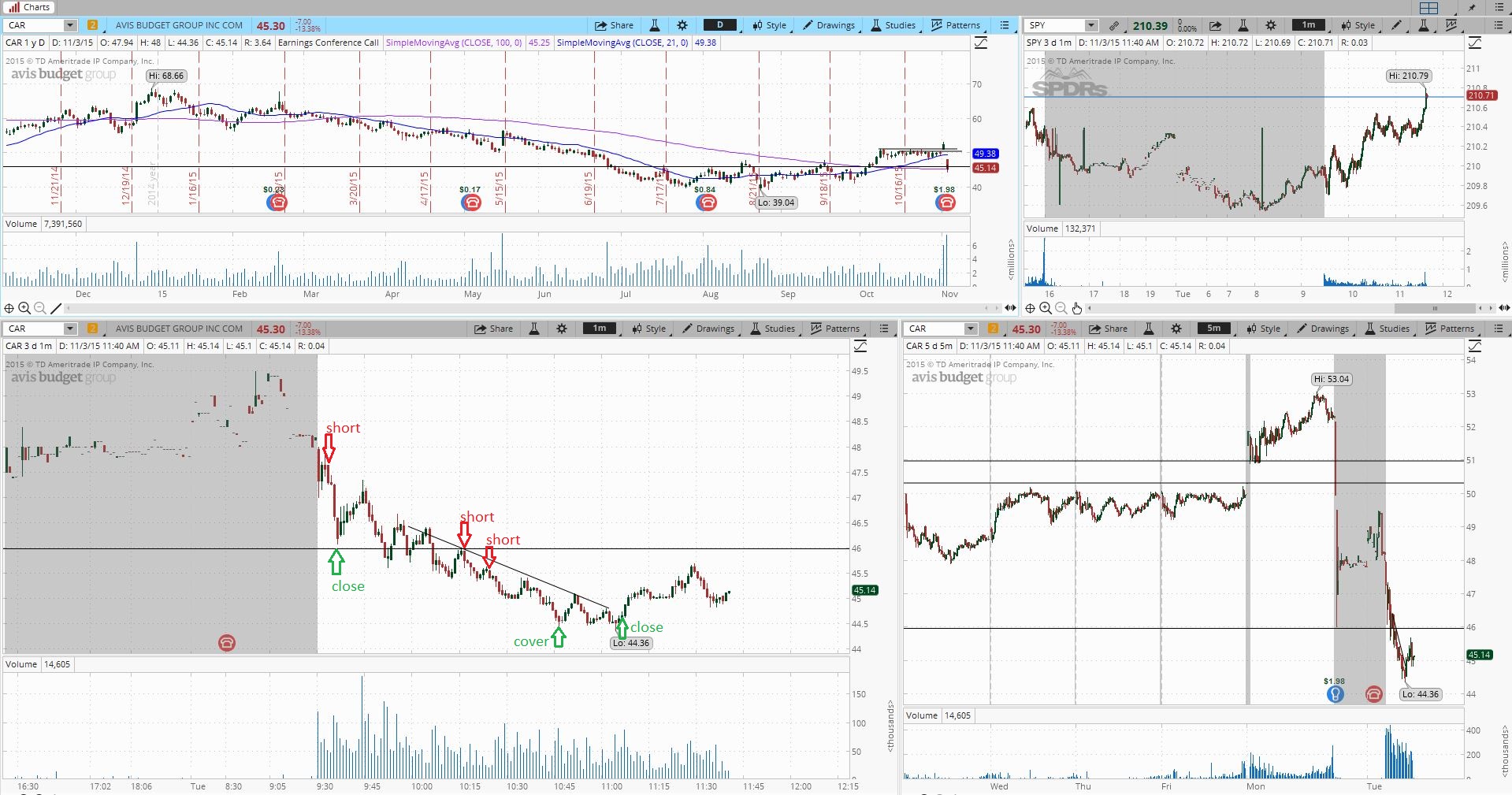Screen dimensions: 1512x795
Task: Open Style menu in daily CAR chart
Action: click(770, 25)
